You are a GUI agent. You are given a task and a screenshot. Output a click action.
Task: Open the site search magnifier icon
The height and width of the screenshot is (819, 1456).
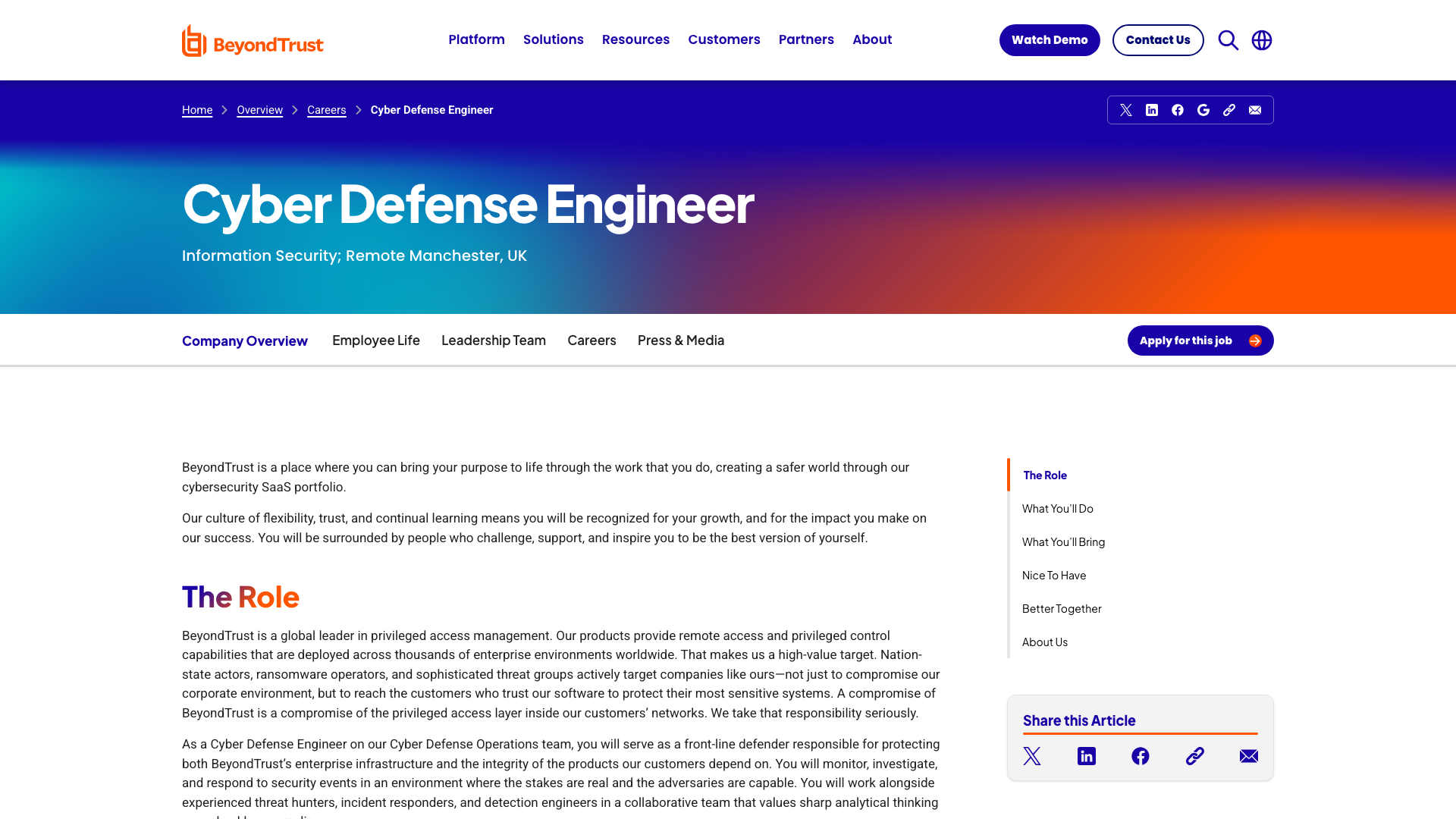(1228, 40)
